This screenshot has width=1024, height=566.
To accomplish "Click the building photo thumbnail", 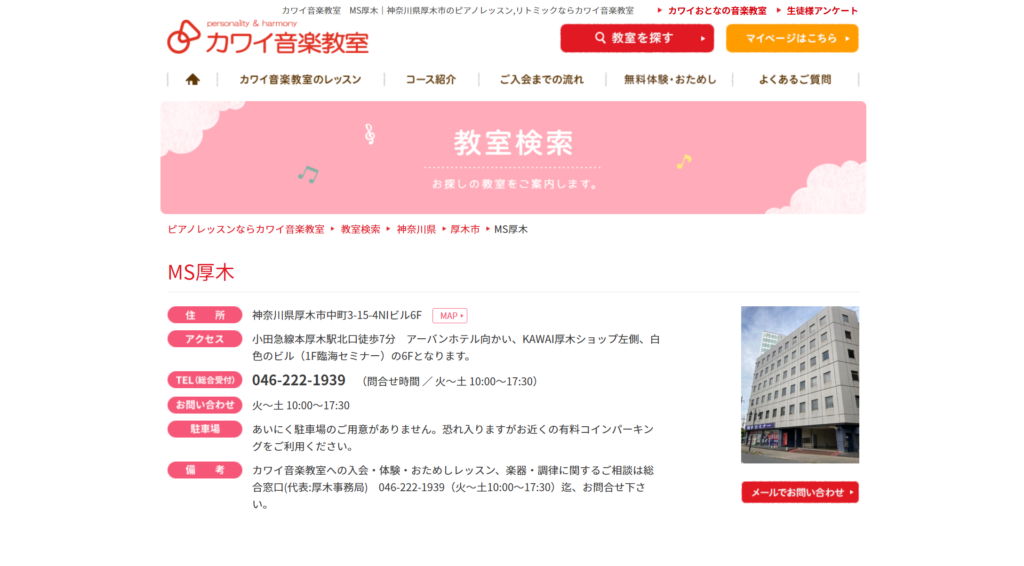I will coord(800,385).
